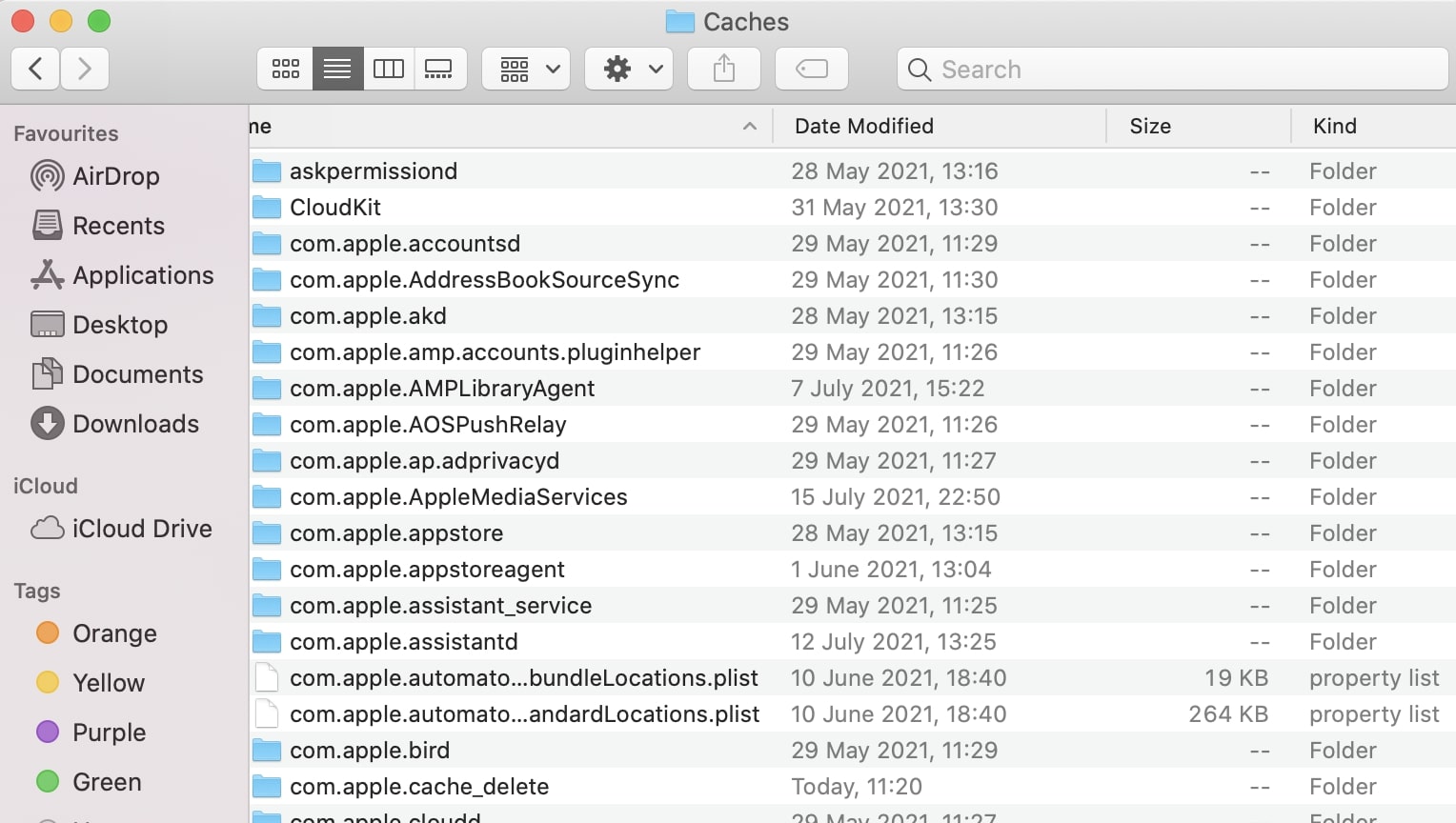This screenshot has height=823, width=1456.
Task: Go forward with the right chevron button
Action: pos(84,69)
